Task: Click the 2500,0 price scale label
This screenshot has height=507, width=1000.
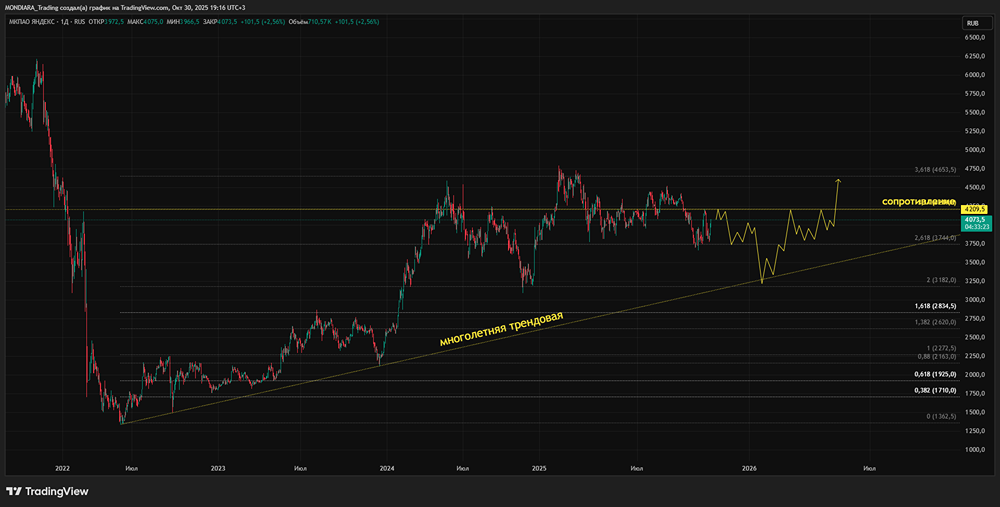Action: coord(976,337)
